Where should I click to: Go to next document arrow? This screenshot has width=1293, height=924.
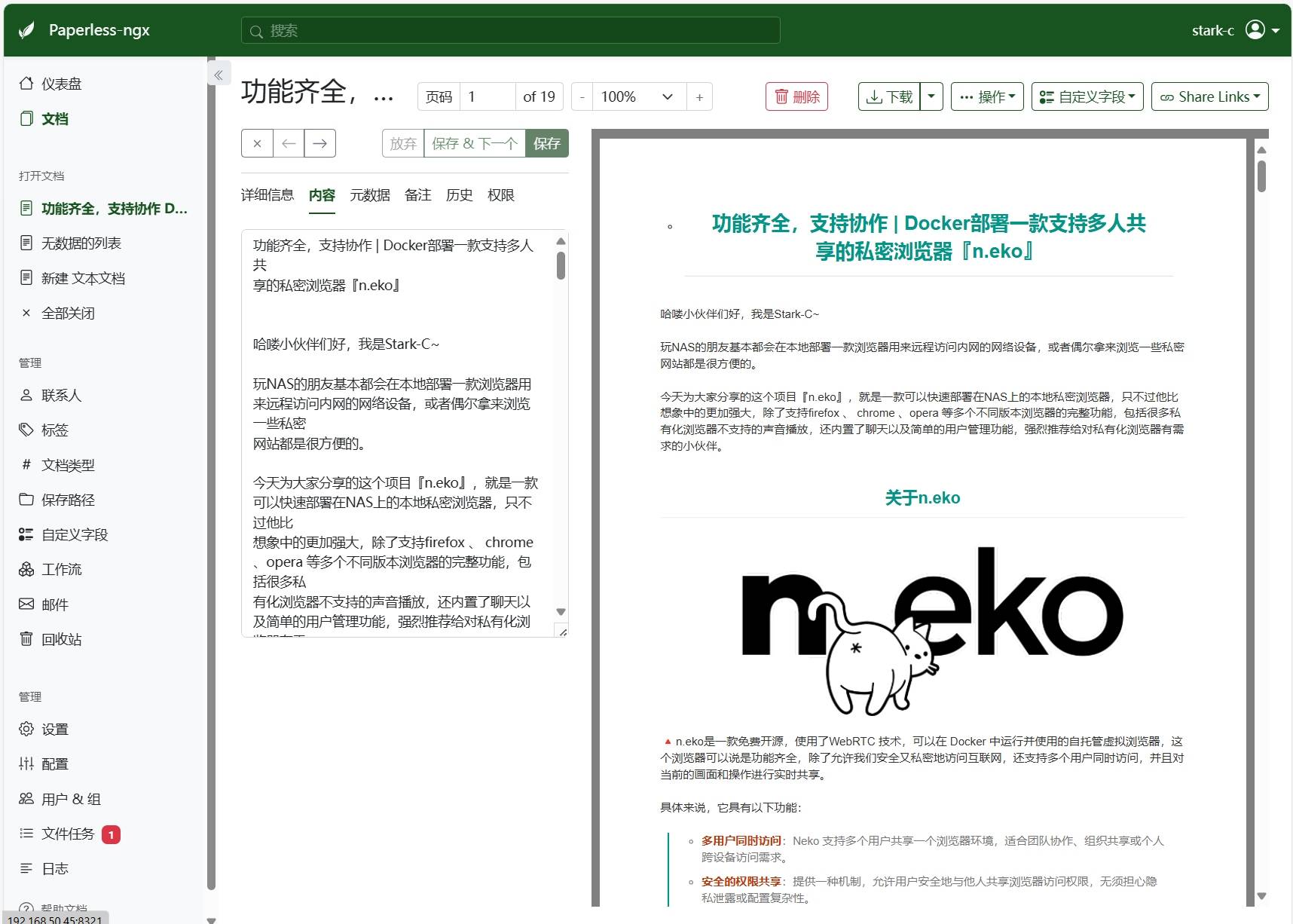(x=319, y=143)
